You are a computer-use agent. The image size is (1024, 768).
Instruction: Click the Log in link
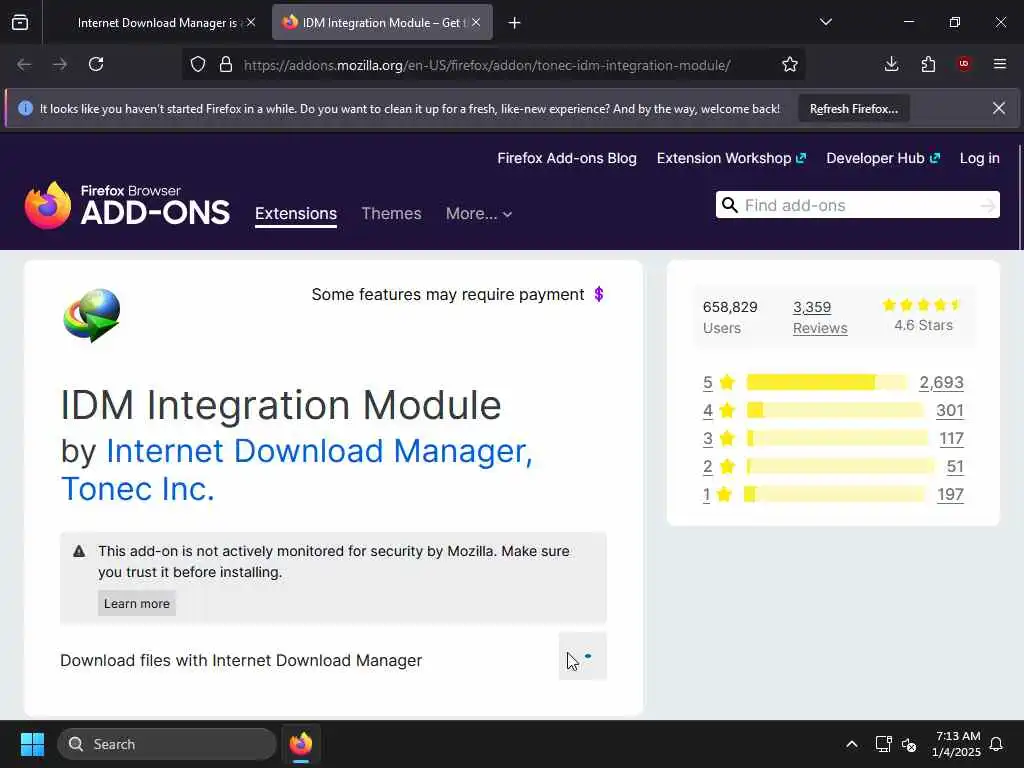(980, 158)
